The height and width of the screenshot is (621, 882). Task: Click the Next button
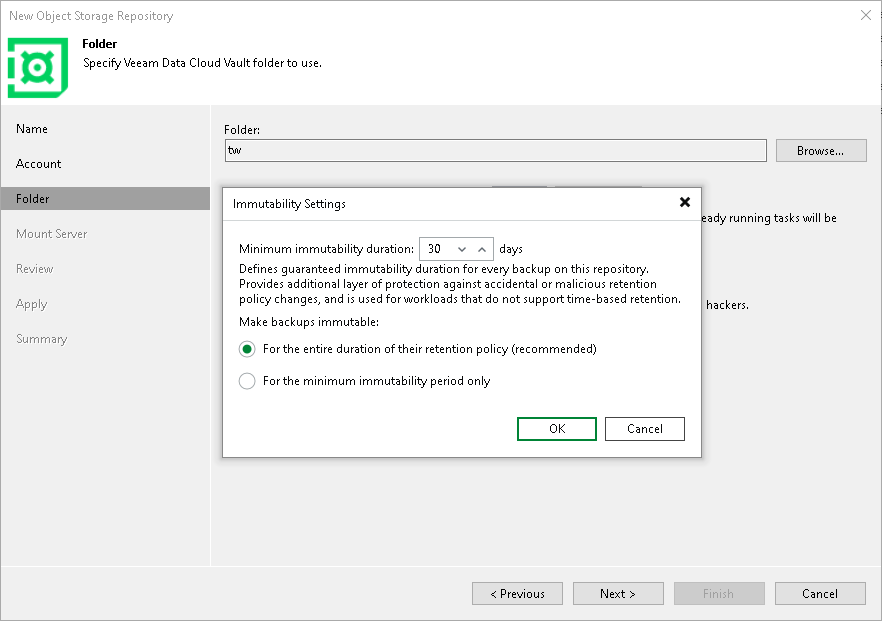[x=618, y=593]
